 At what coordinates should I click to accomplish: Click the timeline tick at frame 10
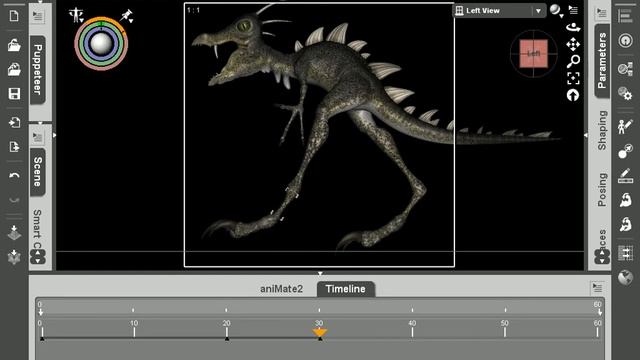(134, 332)
